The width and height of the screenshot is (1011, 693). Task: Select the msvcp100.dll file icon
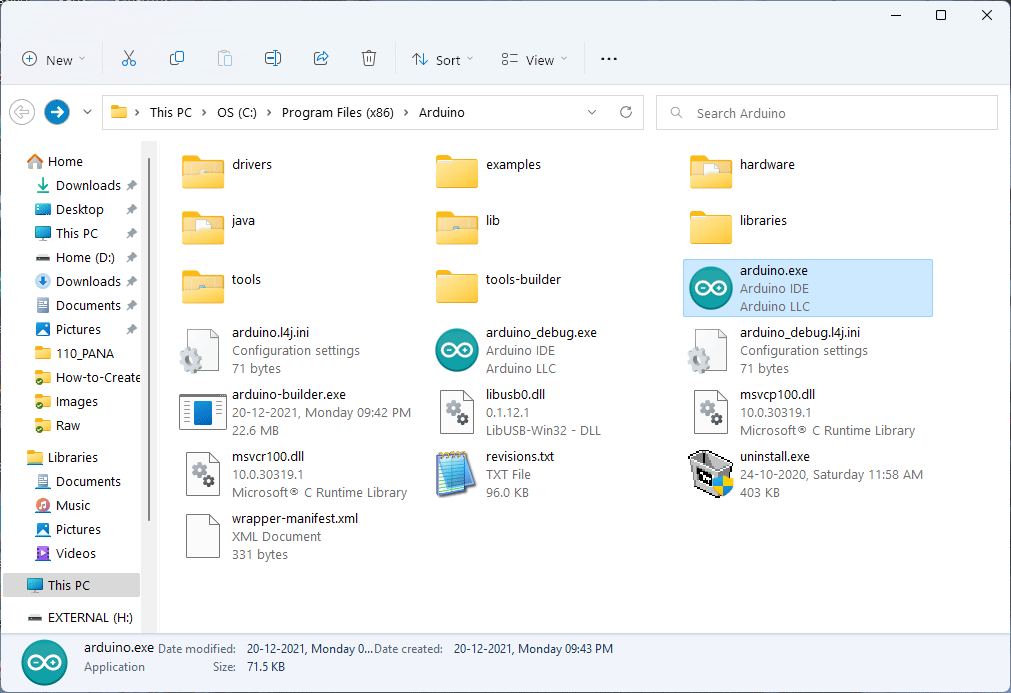pos(711,412)
